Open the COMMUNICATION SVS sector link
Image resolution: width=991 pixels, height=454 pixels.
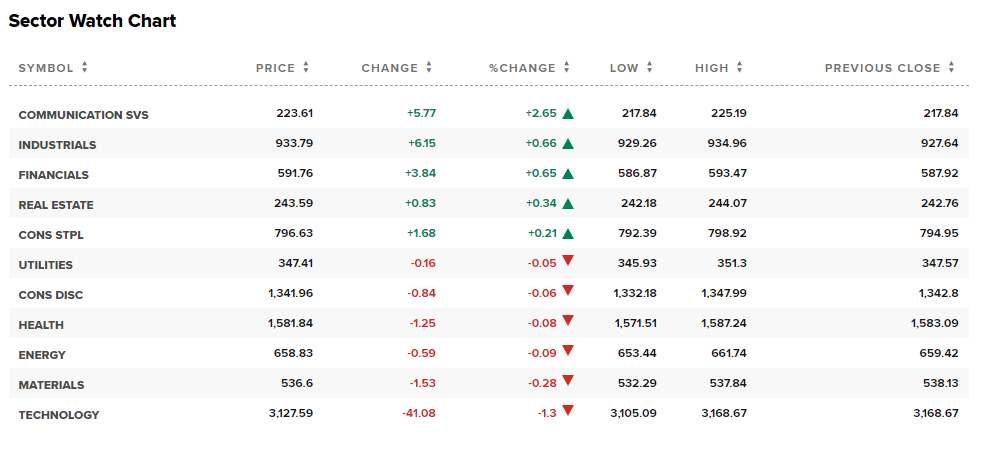click(x=83, y=115)
